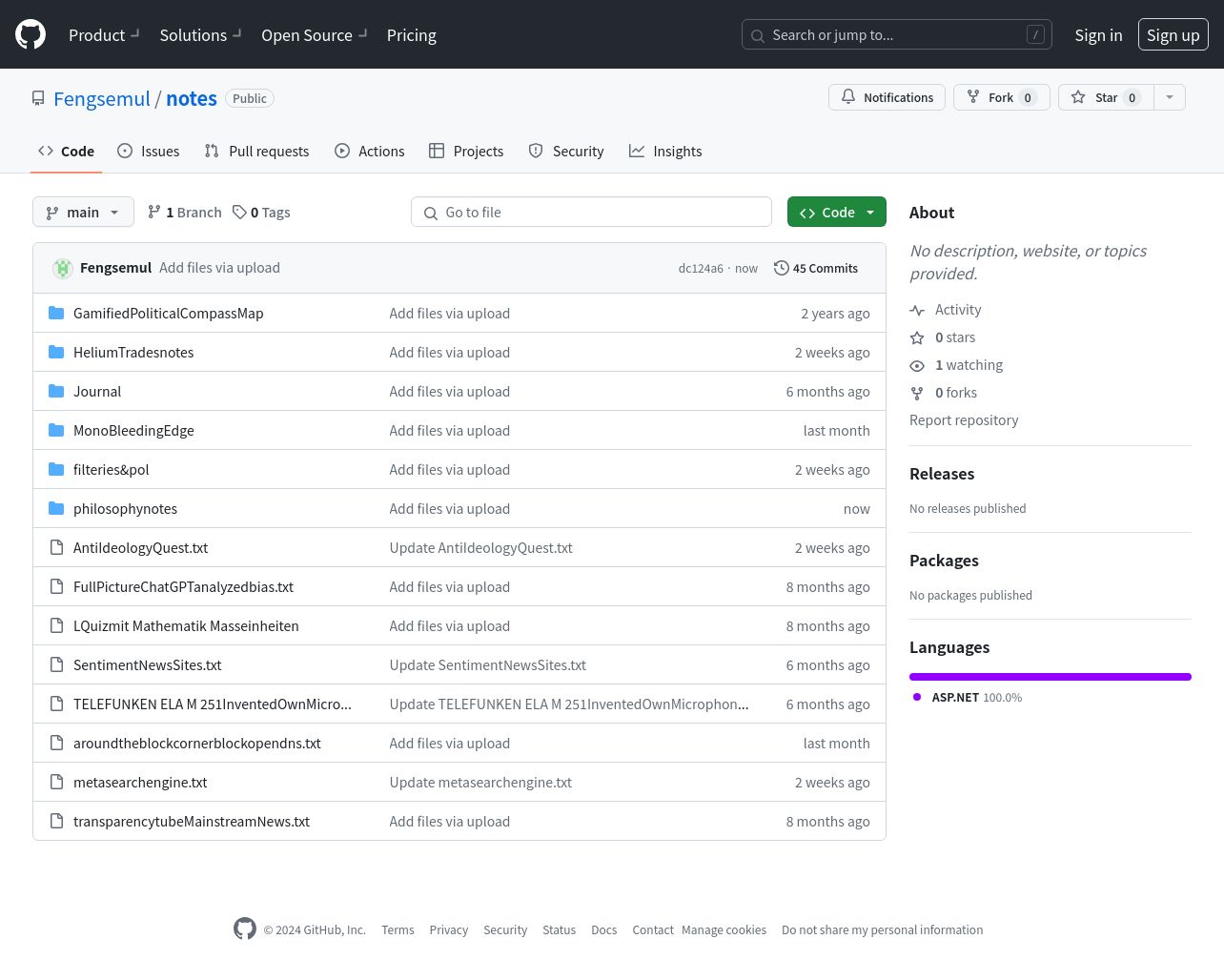Open the Packages section heading
The height and width of the screenshot is (980, 1224).
[x=944, y=561]
